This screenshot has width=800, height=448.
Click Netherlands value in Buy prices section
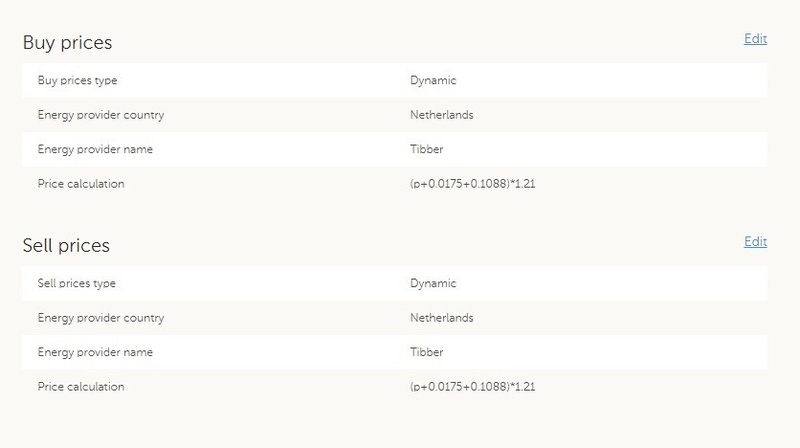(441, 115)
